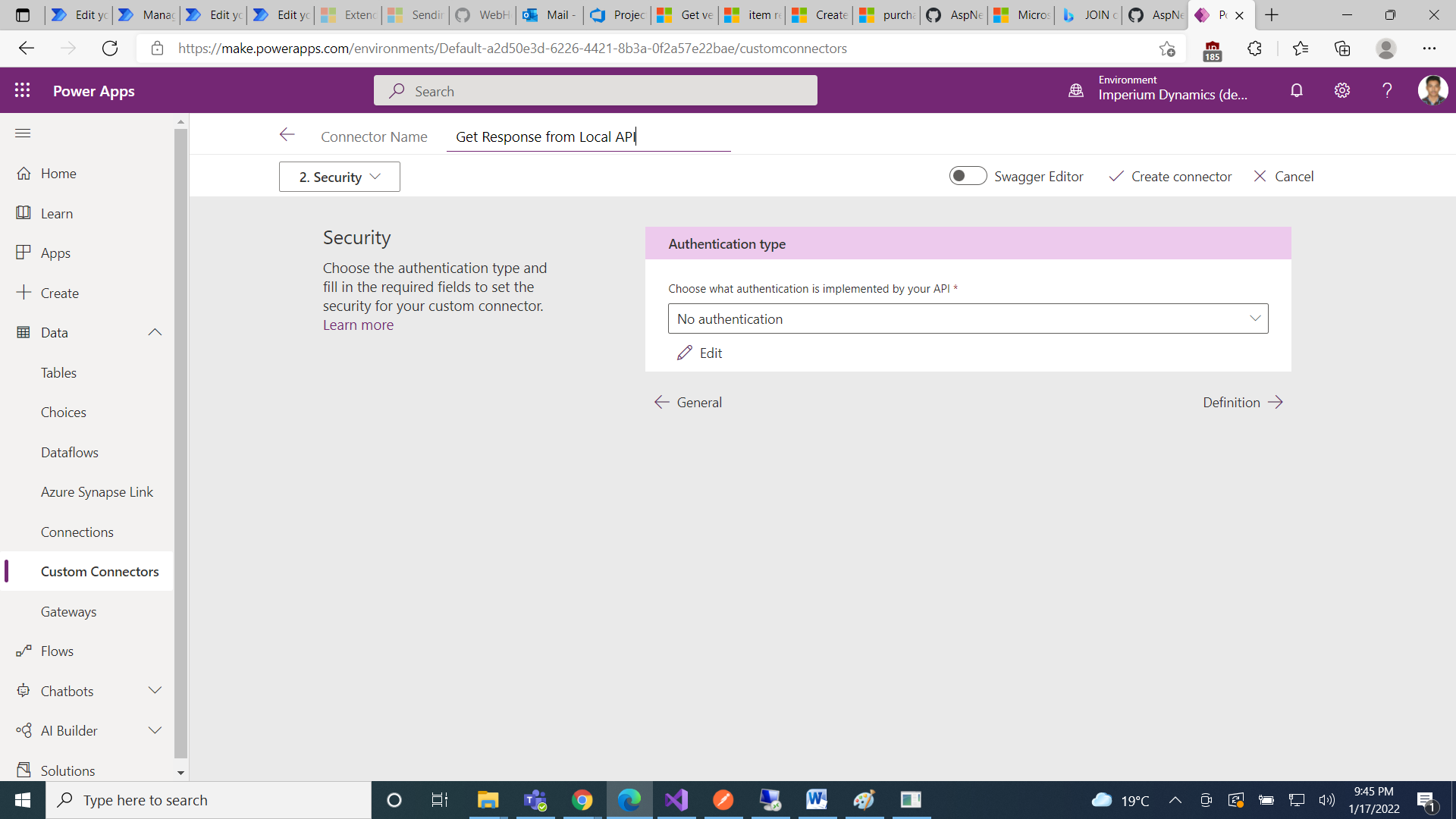Open the 2. Security step dropdown
Viewport: 1456px width, 819px height.
(339, 177)
